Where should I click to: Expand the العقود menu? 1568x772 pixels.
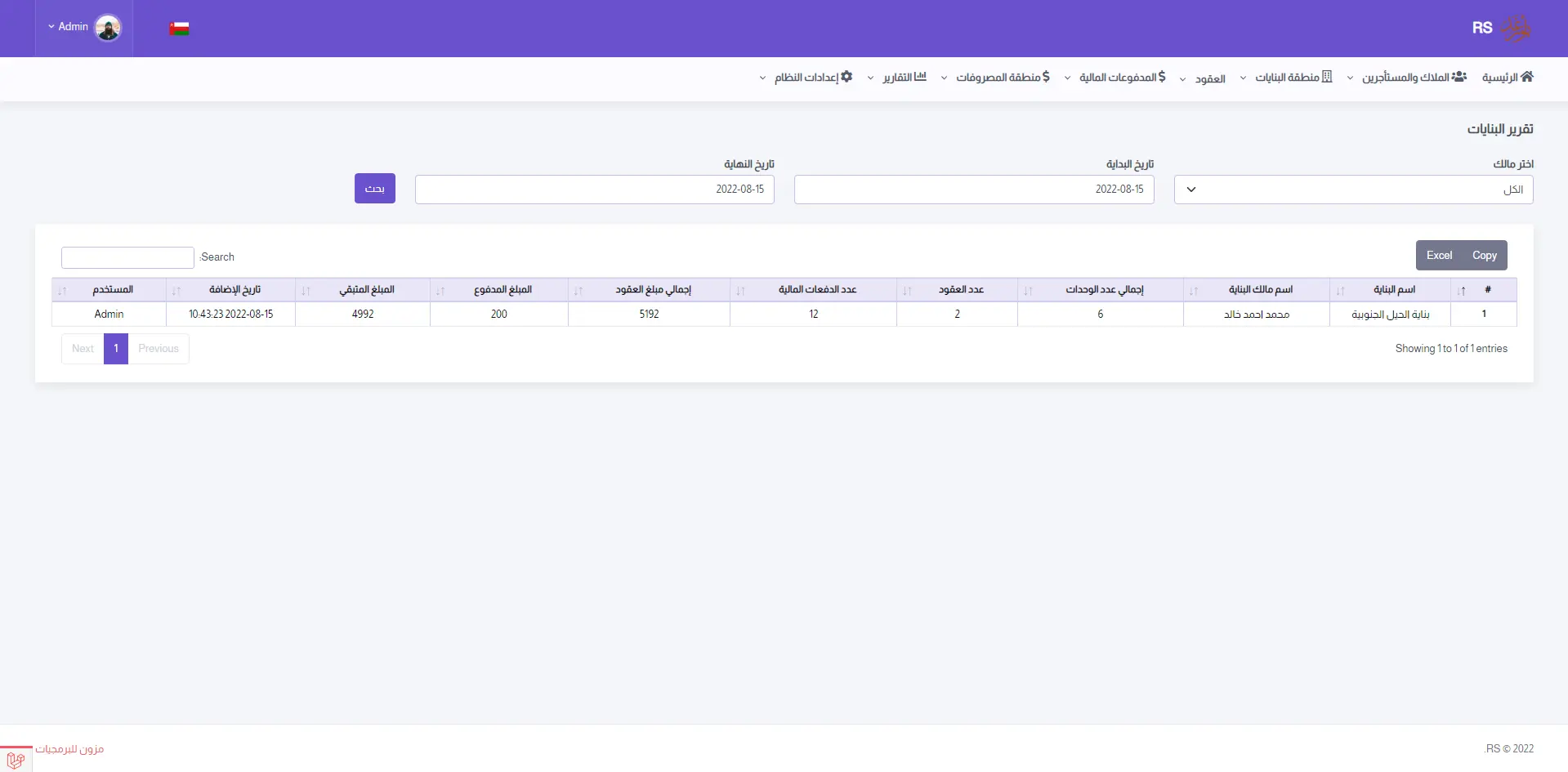click(1203, 78)
